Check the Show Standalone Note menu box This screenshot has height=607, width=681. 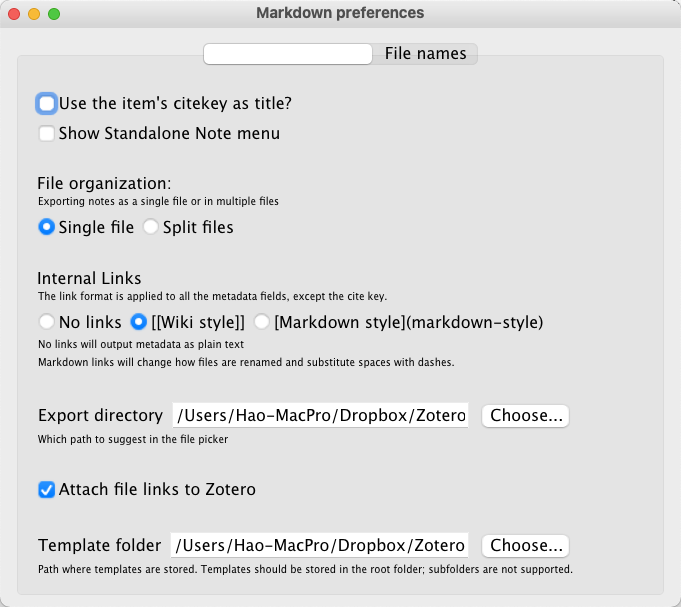coord(47,133)
